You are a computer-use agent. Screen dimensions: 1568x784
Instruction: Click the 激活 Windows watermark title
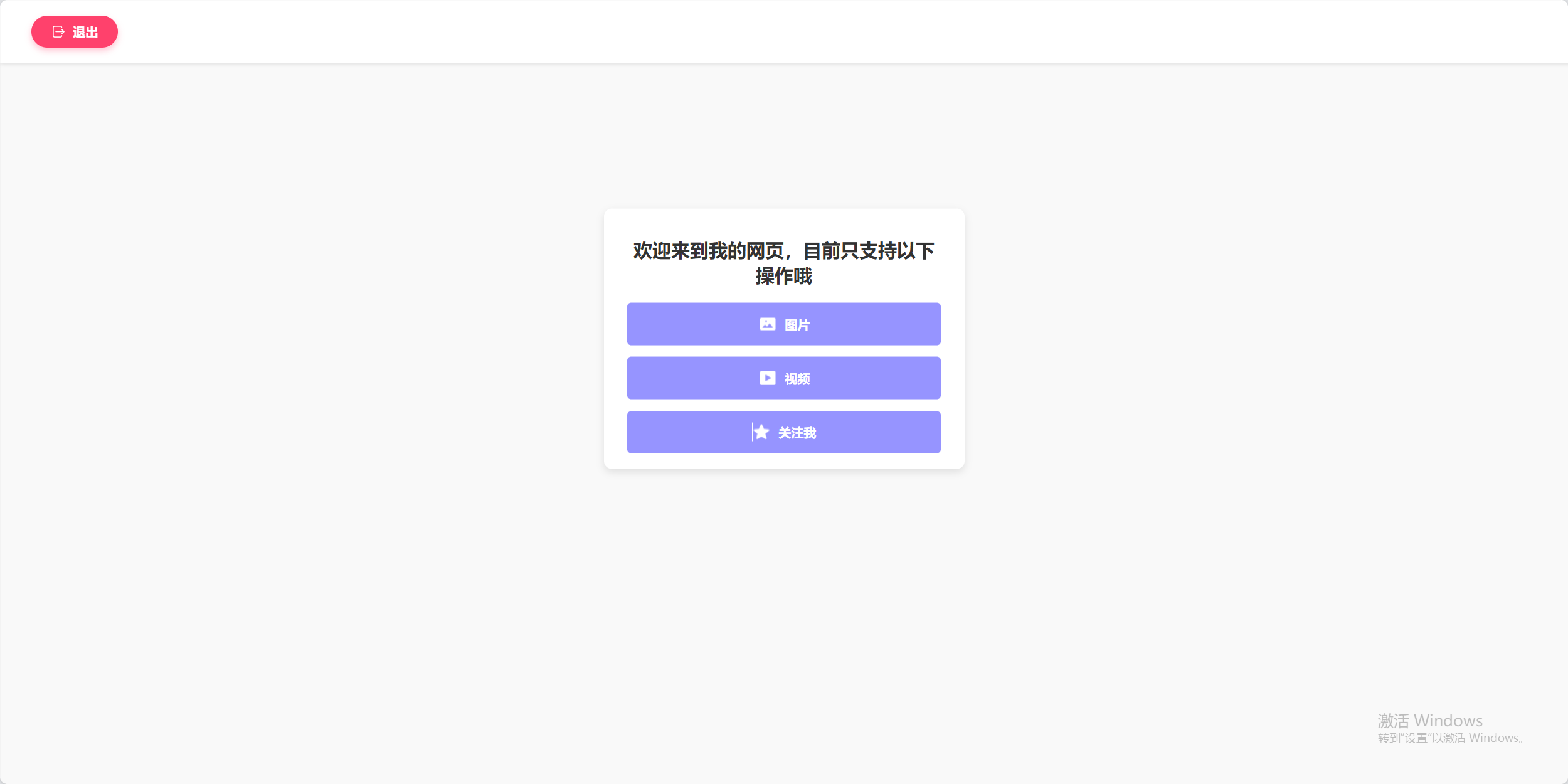(1430, 721)
